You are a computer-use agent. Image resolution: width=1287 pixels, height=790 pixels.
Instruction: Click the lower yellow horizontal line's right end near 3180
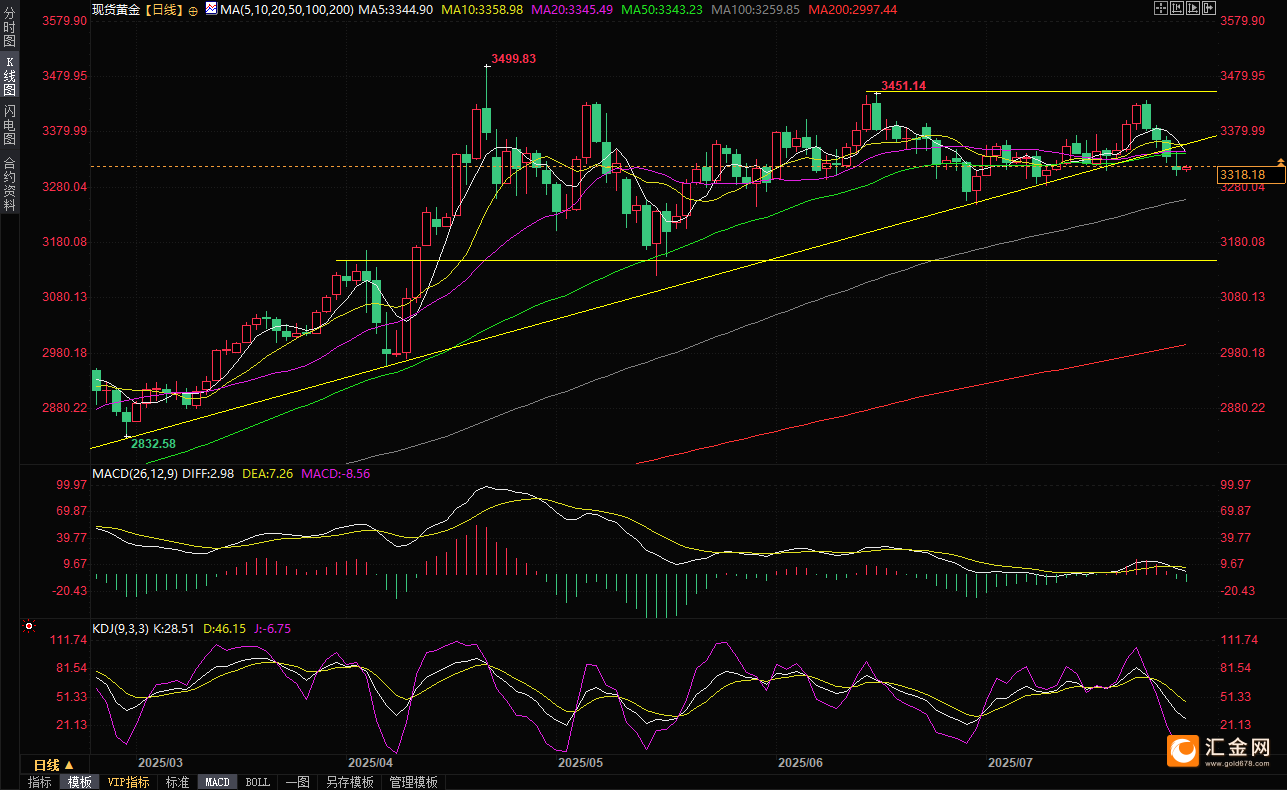pyautogui.click(x=1214, y=260)
